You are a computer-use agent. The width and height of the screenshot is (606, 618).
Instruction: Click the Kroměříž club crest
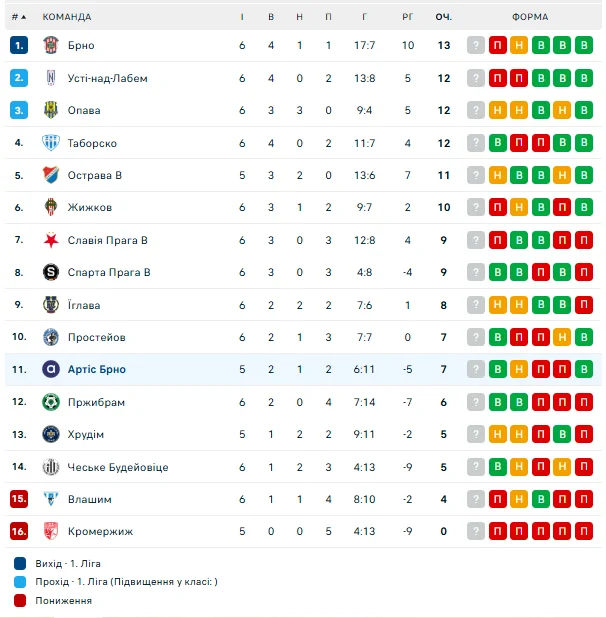(51, 532)
